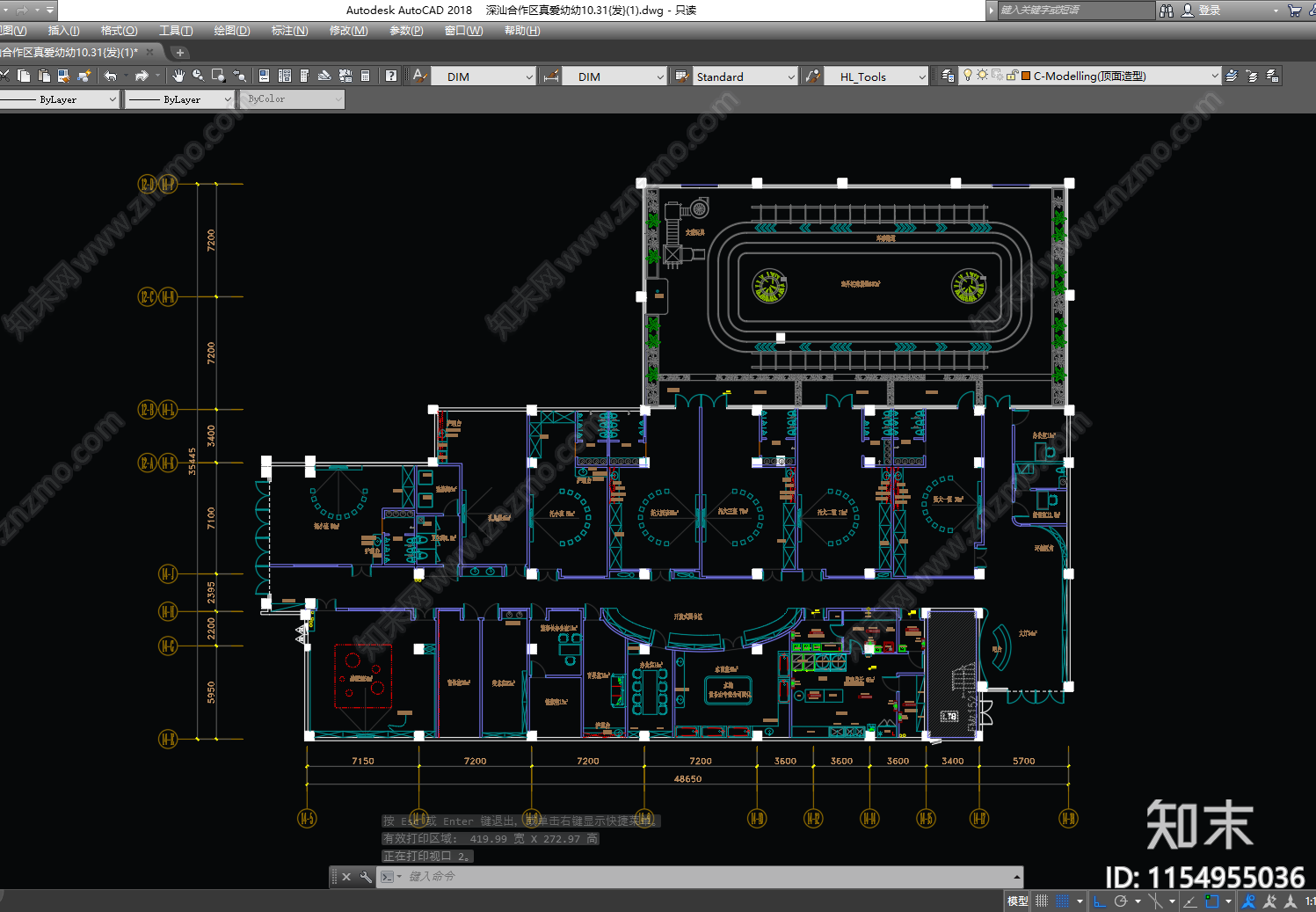Image resolution: width=1316 pixels, height=912 pixels.
Task: Expand the C-Modelling layer dropdown
Action: [1215, 76]
